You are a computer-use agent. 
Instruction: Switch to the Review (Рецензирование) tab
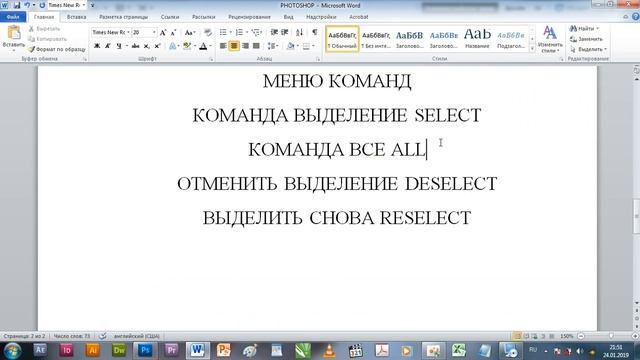(x=249, y=17)
